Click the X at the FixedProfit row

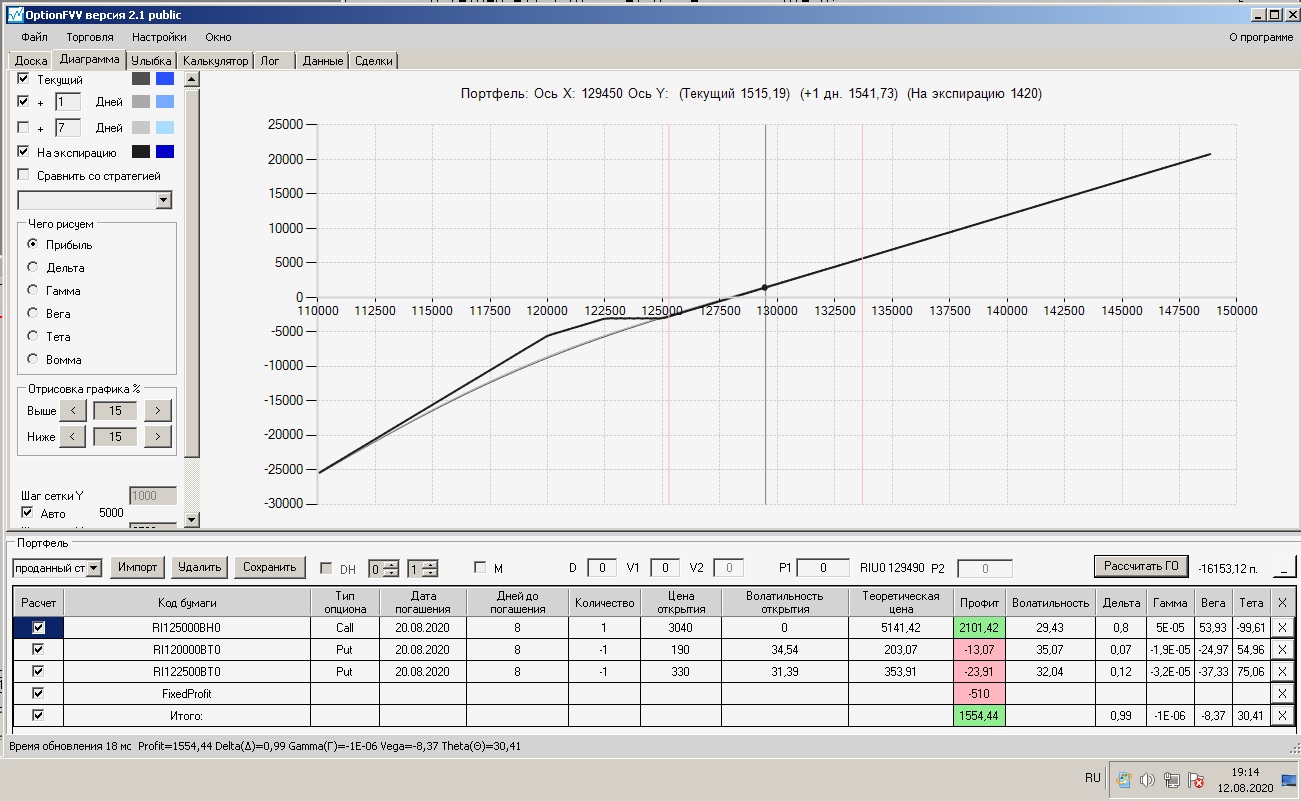[x=1283, y=694]
